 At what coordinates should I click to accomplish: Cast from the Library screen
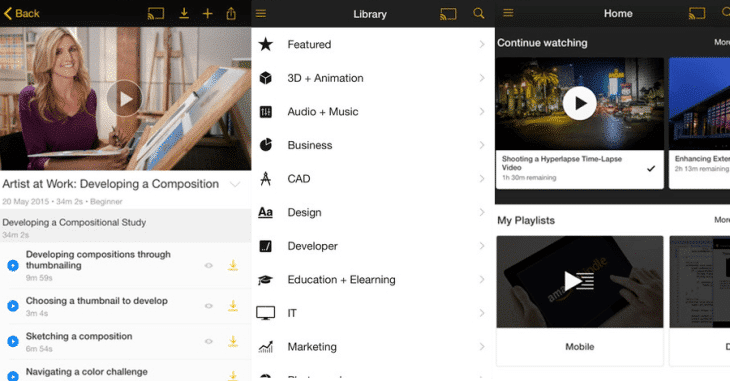click(x=448, y=14)
